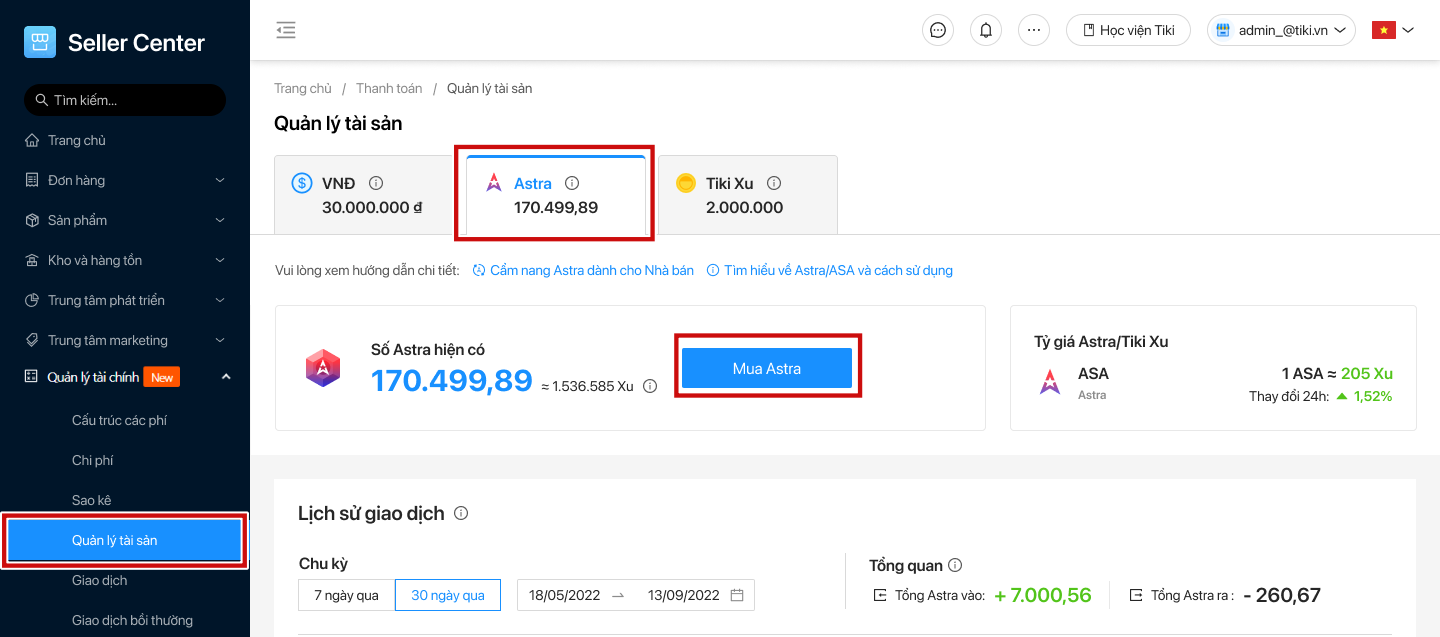Expand the Đơn hàng menu

point(125,180)
